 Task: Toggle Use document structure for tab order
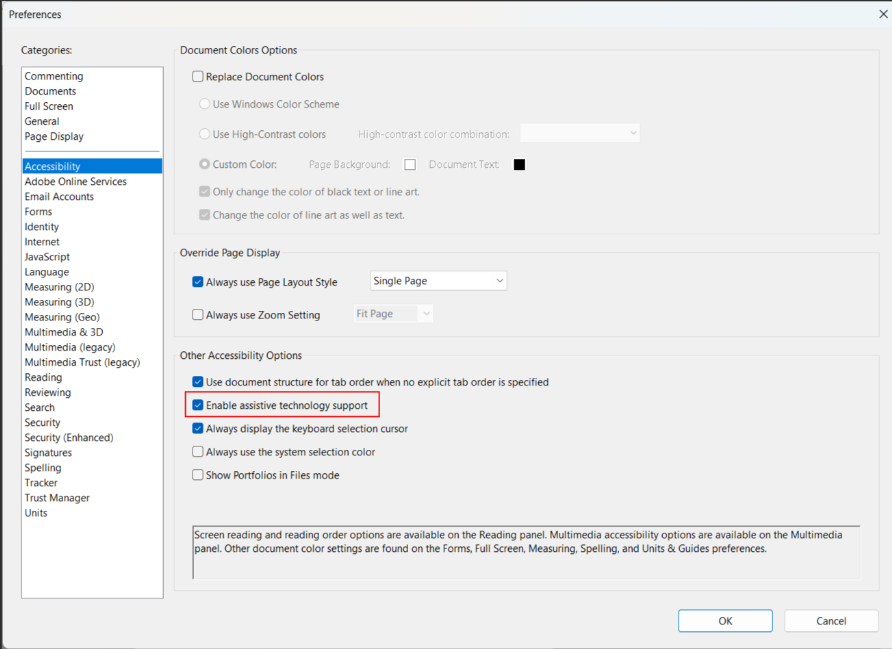[x=197, y=382]
